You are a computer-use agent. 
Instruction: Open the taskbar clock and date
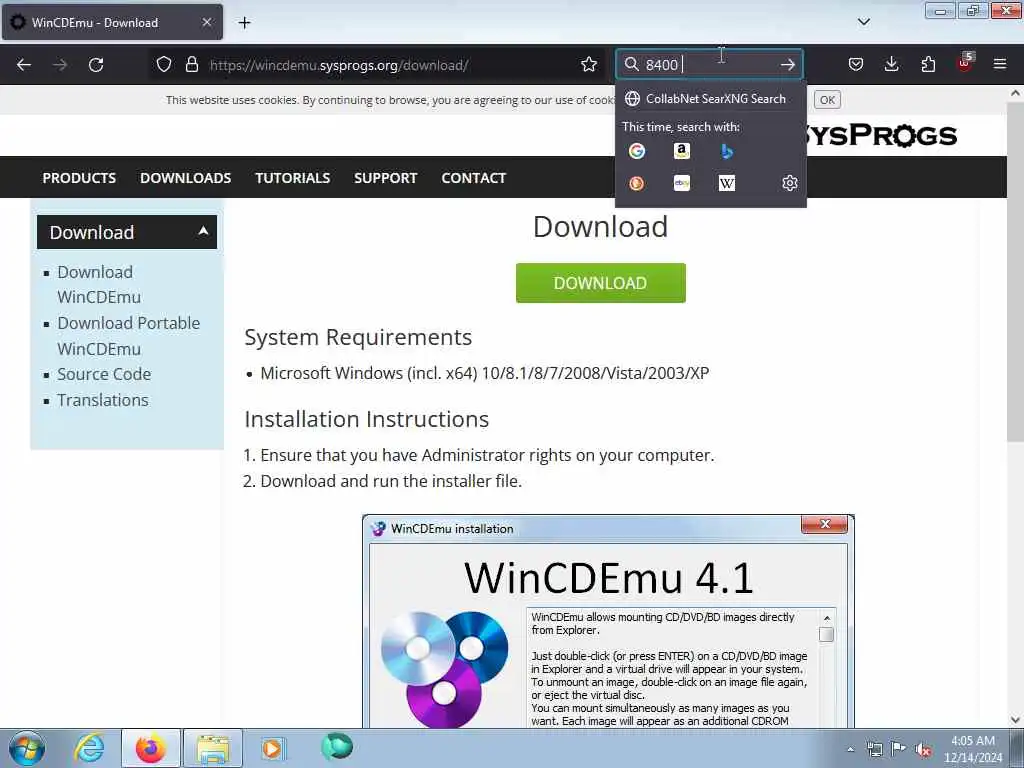point(973,749)
